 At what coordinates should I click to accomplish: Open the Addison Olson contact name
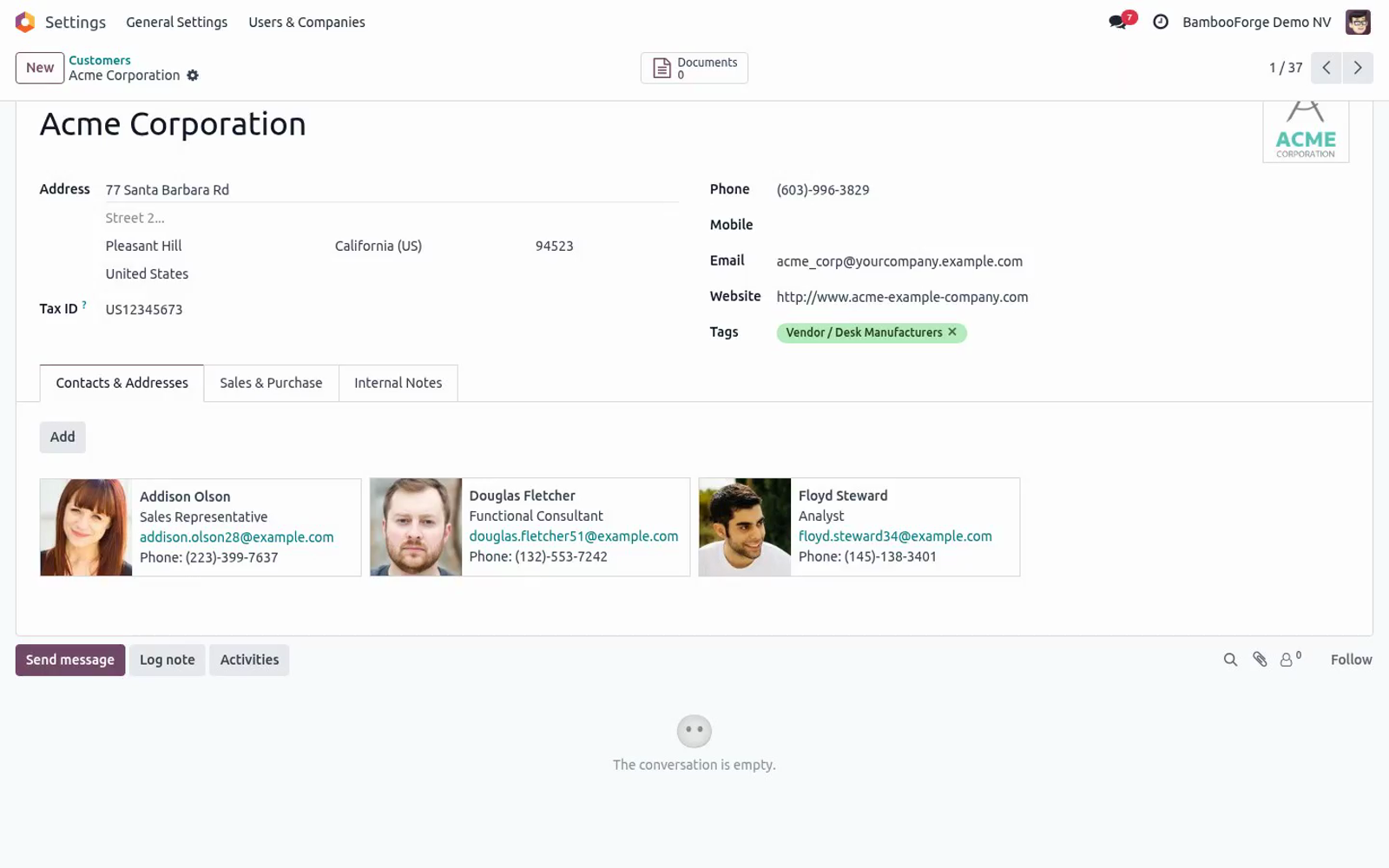[185, 496]
